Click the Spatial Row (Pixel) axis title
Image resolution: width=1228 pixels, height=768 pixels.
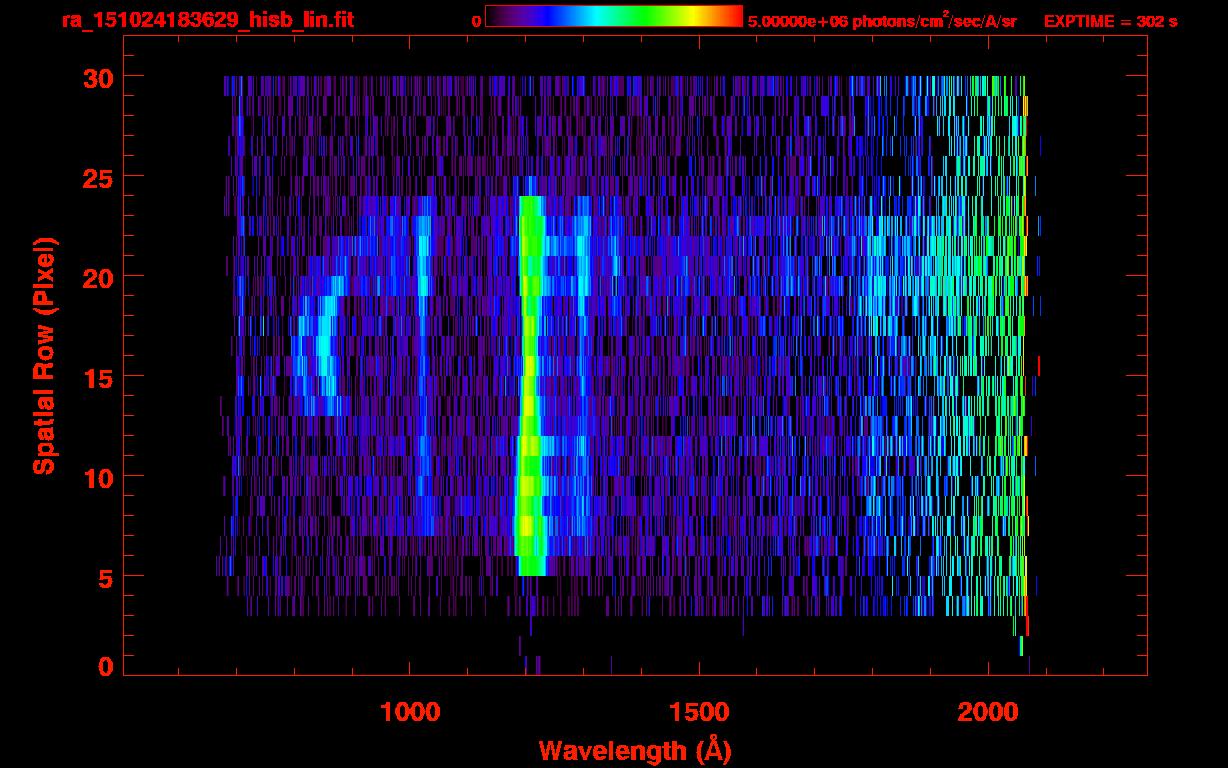pyautogui.click(x=45, y=355)
